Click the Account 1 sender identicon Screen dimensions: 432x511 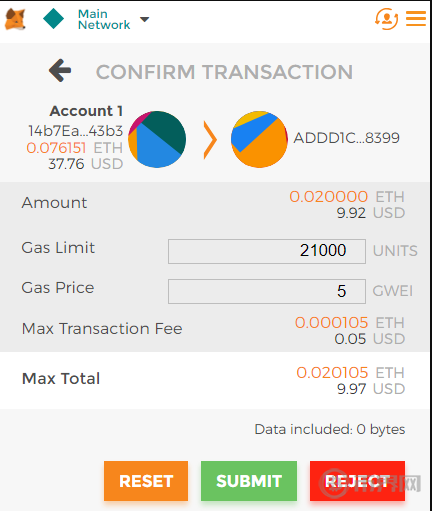[x=157, y=139]
